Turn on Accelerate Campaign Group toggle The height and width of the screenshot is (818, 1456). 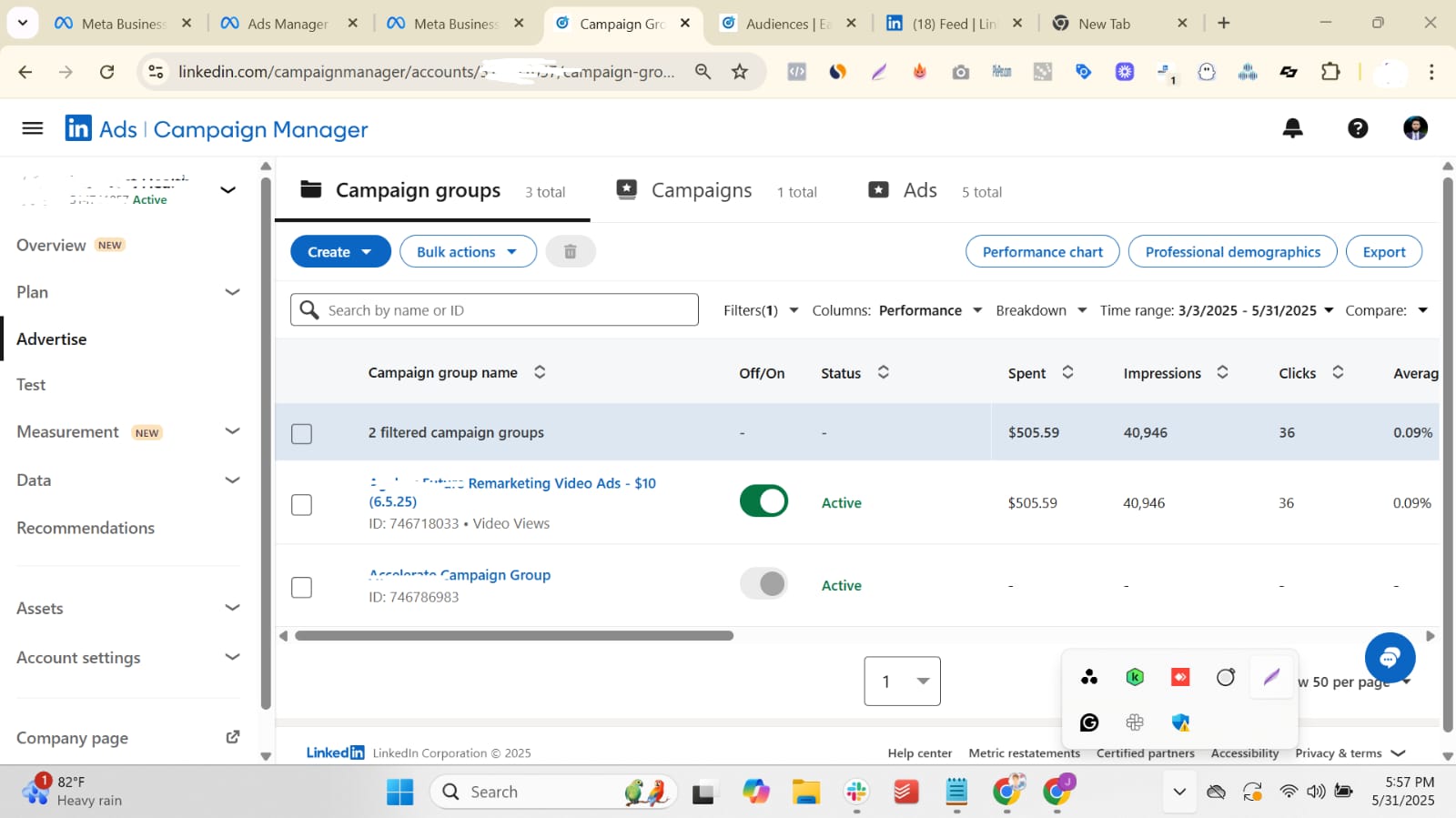[763, 583]
